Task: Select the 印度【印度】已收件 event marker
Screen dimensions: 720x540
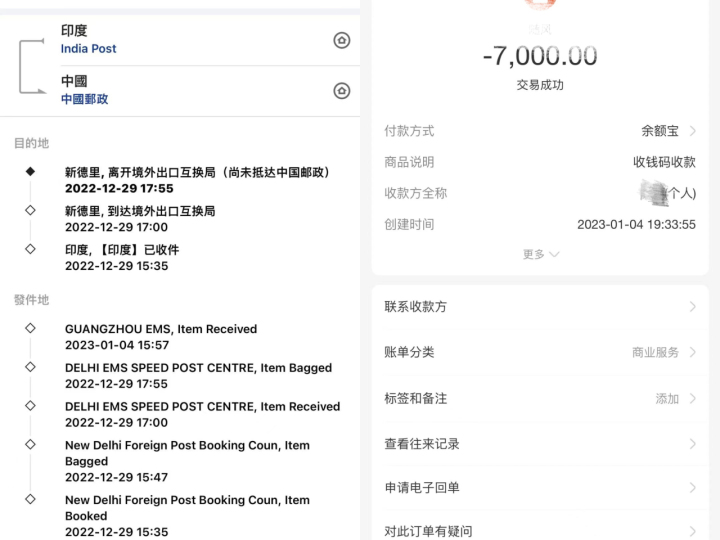Action: (30, 249)
